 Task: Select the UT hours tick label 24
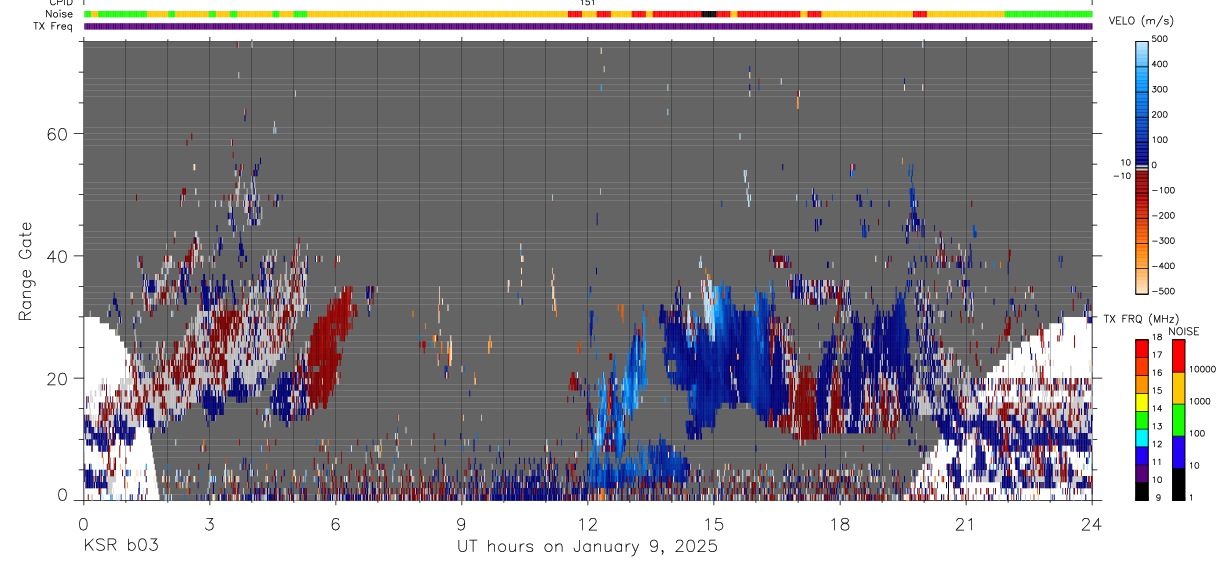click(1092, 524)
